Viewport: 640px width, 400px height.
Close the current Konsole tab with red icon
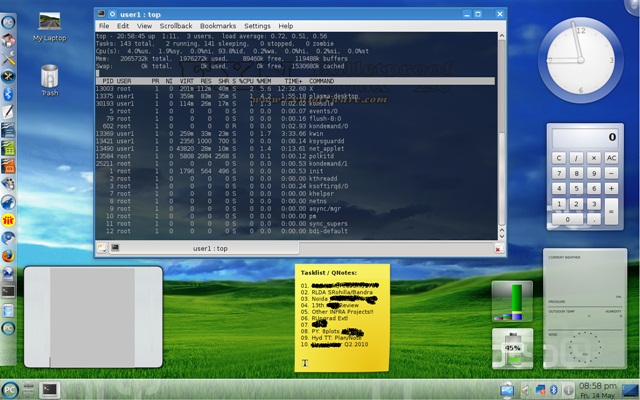coord(499,249)
